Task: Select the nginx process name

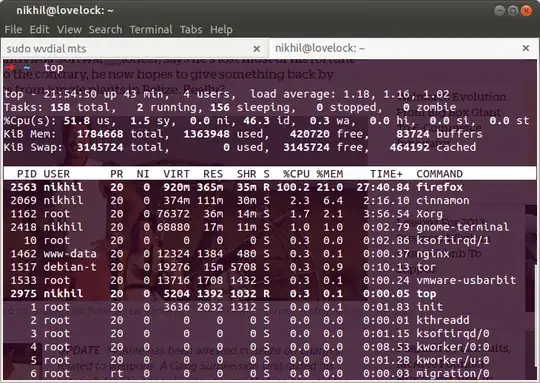Action: point(433,254)
